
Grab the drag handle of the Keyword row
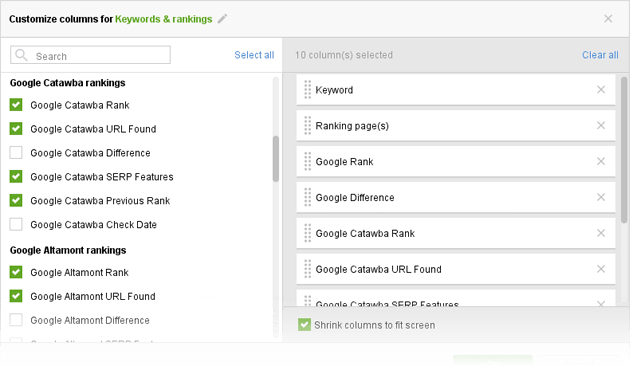(x=307, y=90)
